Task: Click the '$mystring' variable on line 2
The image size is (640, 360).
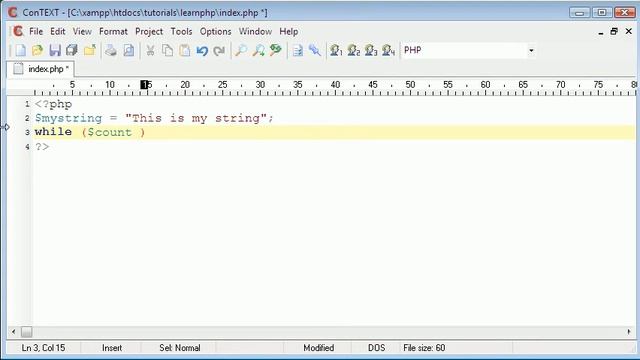Action: coord(68,118)
